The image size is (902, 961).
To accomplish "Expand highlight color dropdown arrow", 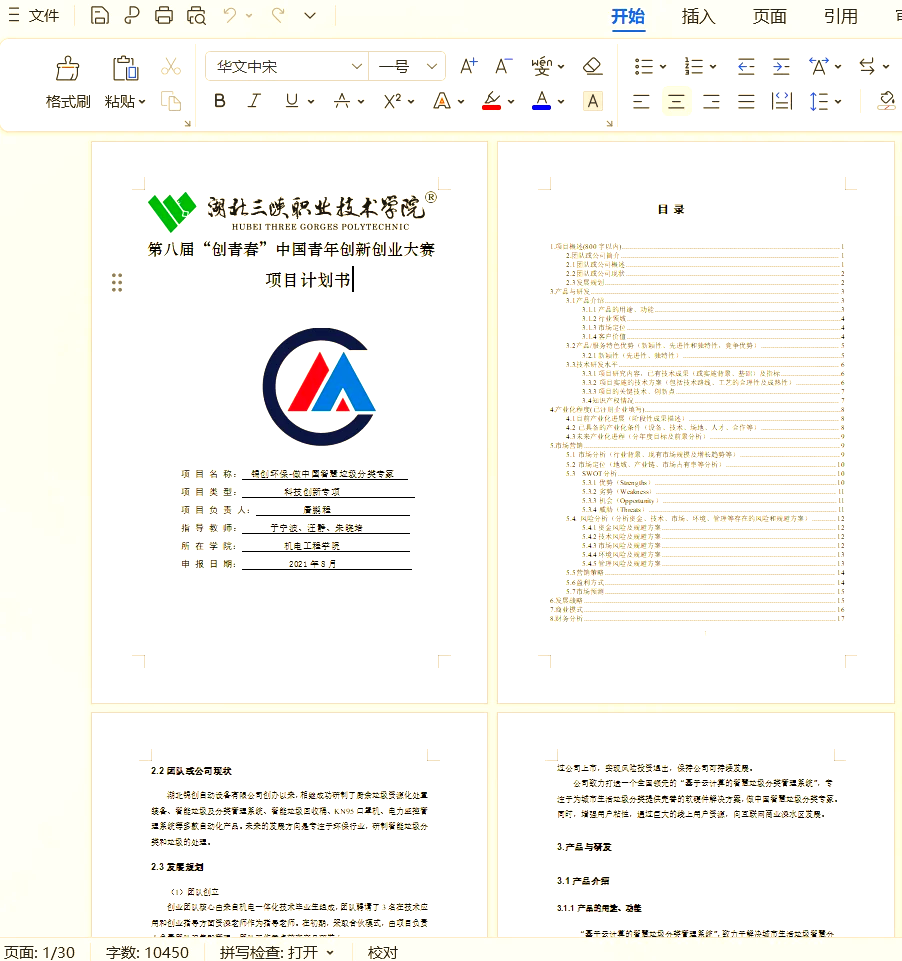I will click(x=511, y=102).
